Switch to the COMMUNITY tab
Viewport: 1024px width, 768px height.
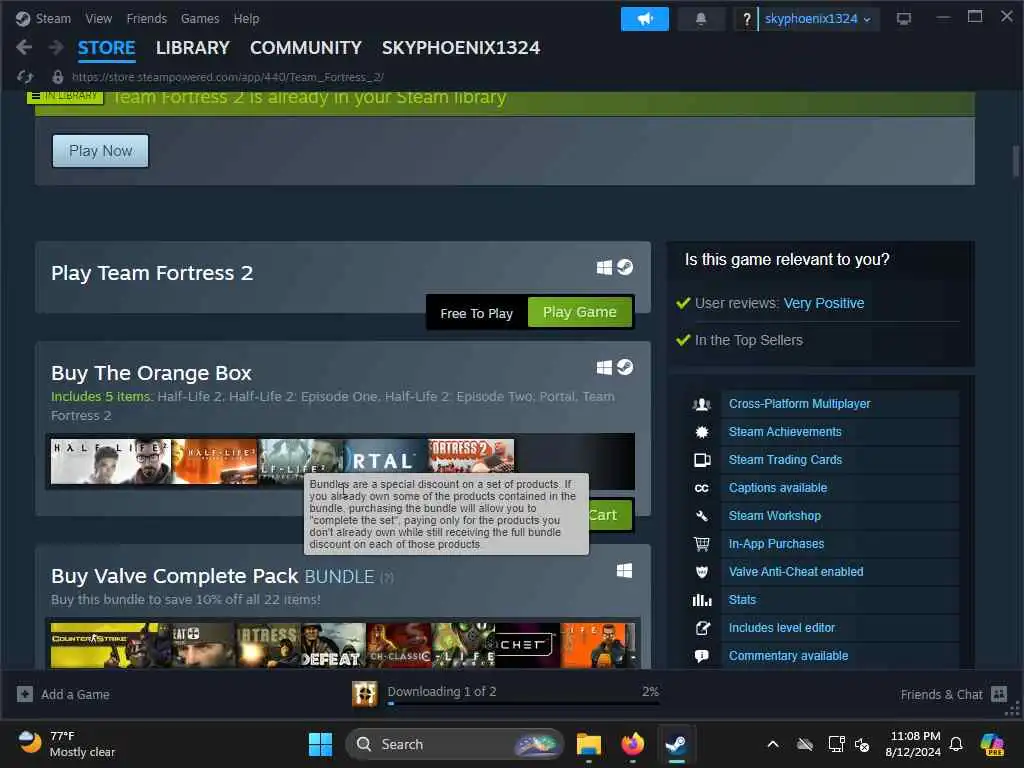(306, 48)
